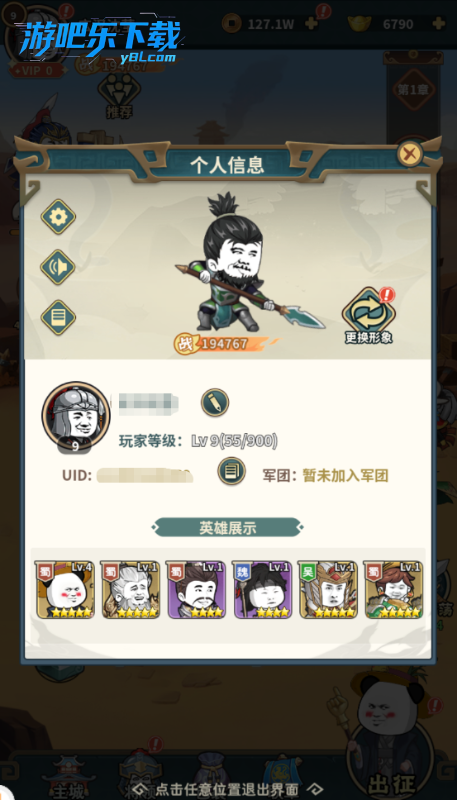Viewport: 457px width, 800px height.
Task: Select the 吴 faction hero card
Action: point(327,590)
